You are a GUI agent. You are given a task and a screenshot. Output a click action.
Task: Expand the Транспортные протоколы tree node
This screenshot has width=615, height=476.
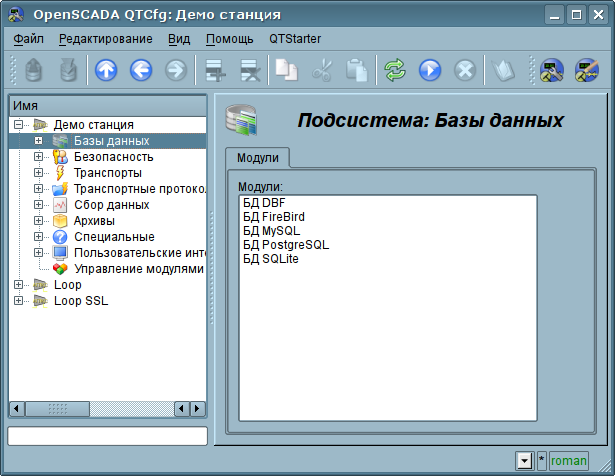pos(38,189)
